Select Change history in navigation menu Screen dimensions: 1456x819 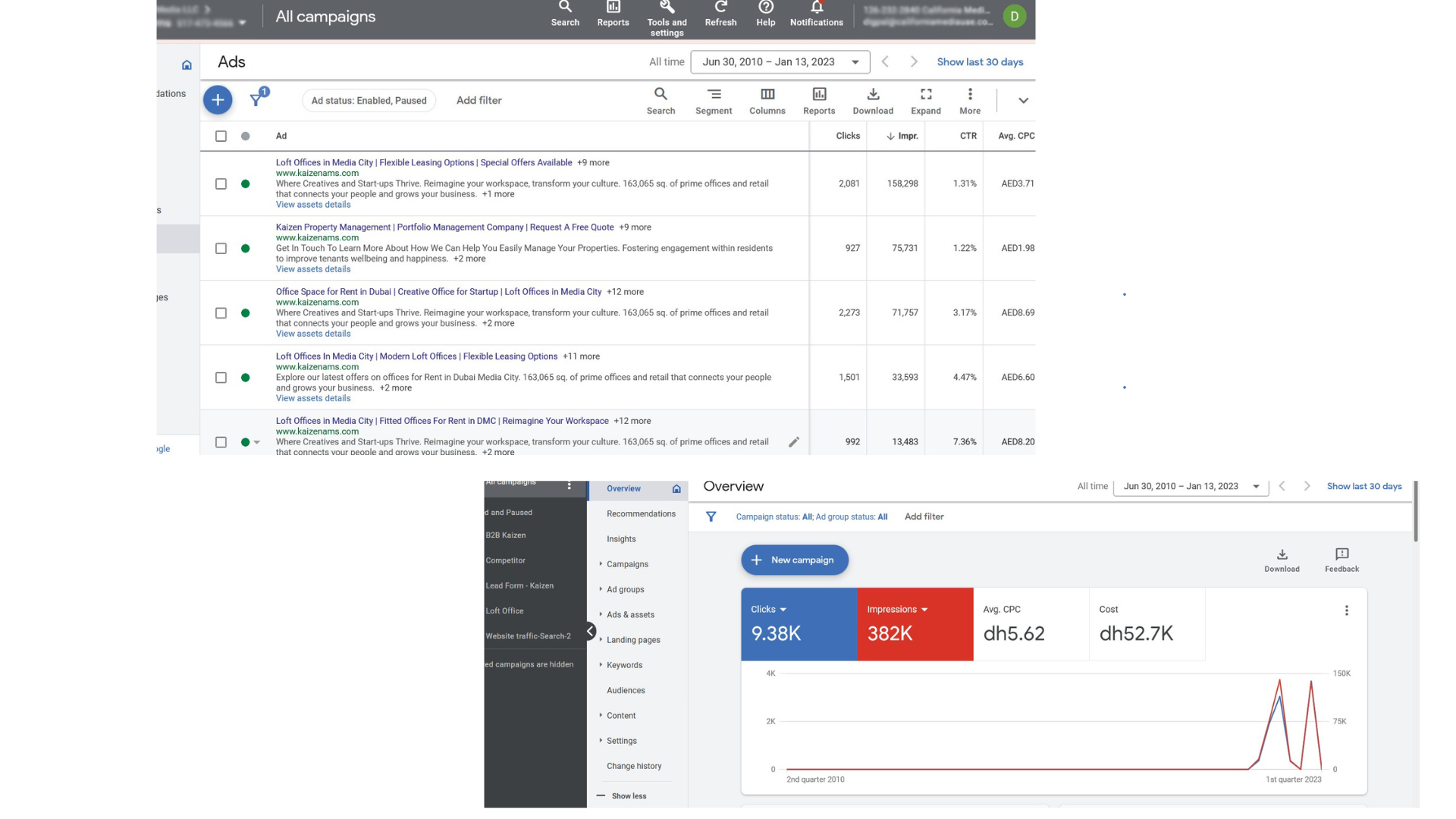[x=633, y=766]
